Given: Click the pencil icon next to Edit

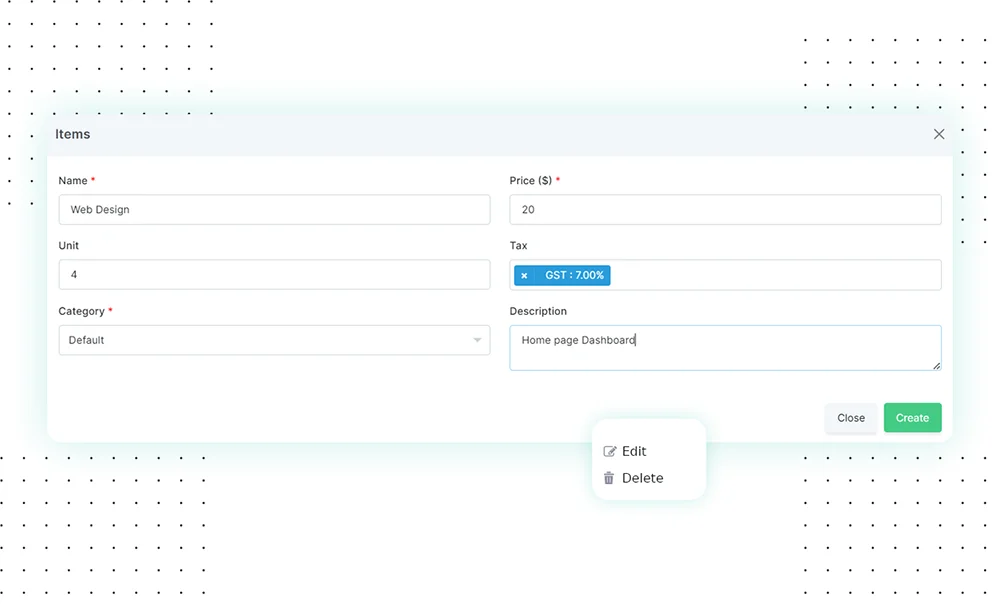Looking at the screenshot, I should [x=610, y=452].
